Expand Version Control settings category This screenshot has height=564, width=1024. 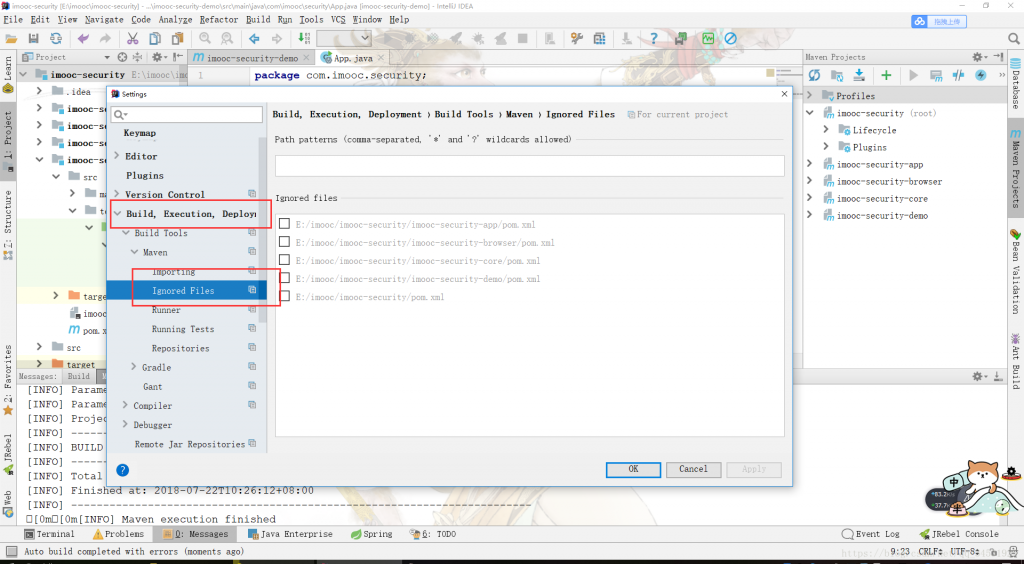pyautogui.click(x=117, y=195)
